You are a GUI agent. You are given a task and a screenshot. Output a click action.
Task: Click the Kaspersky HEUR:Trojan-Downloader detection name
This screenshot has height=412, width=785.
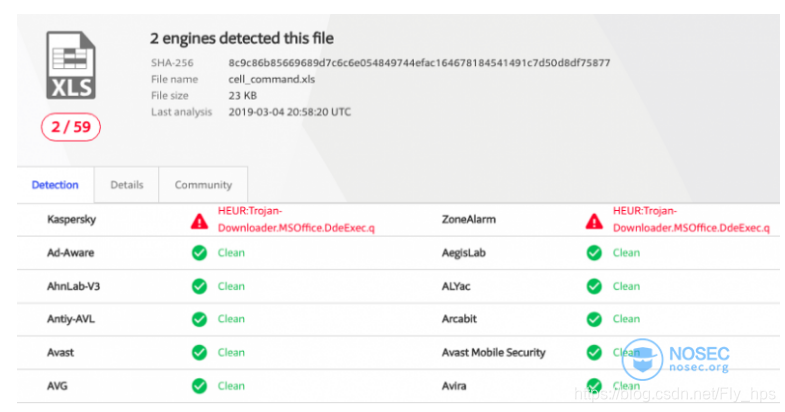[296, 219]
